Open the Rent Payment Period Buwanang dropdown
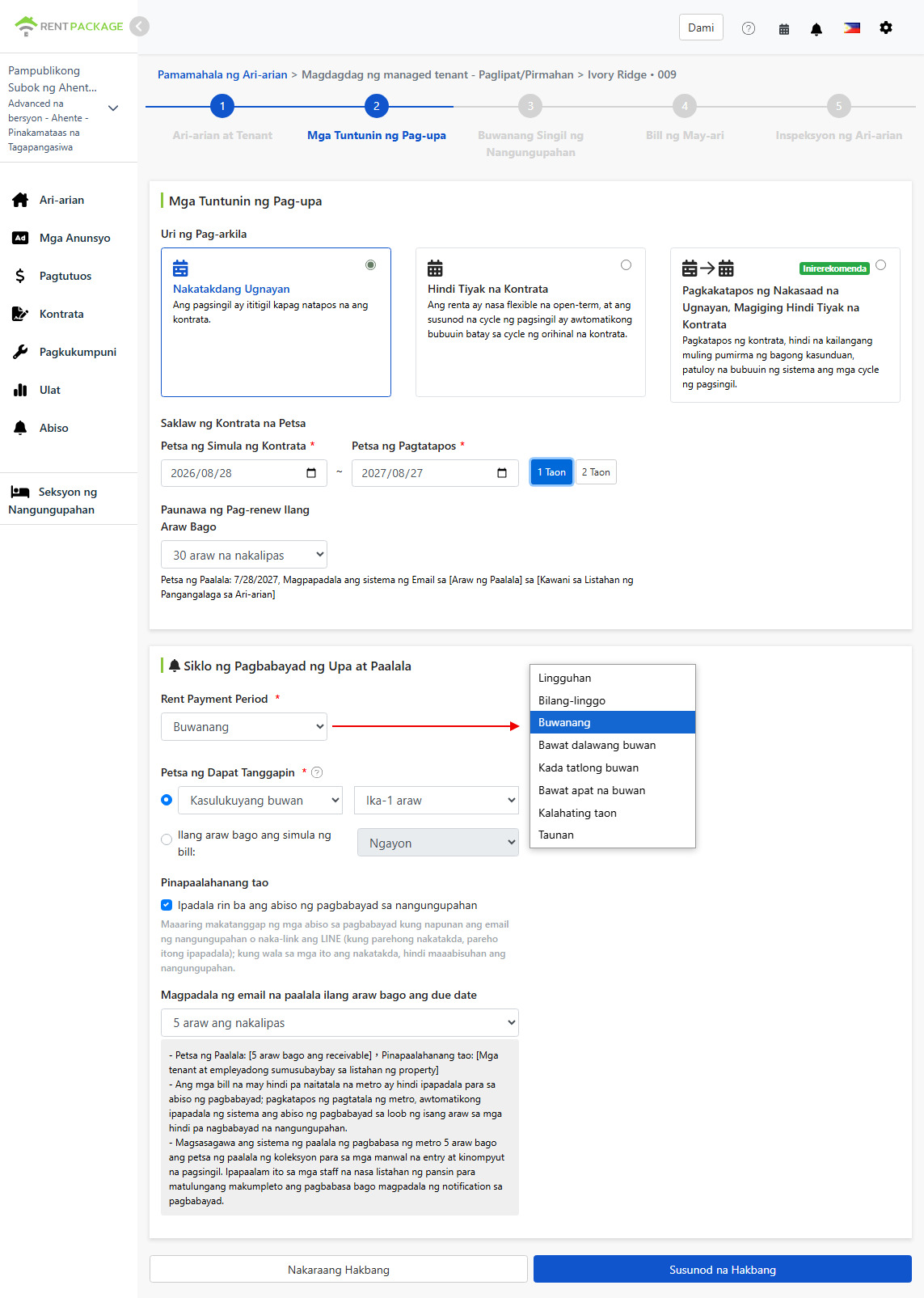The image size is (924, 1298). click(244, 726)
